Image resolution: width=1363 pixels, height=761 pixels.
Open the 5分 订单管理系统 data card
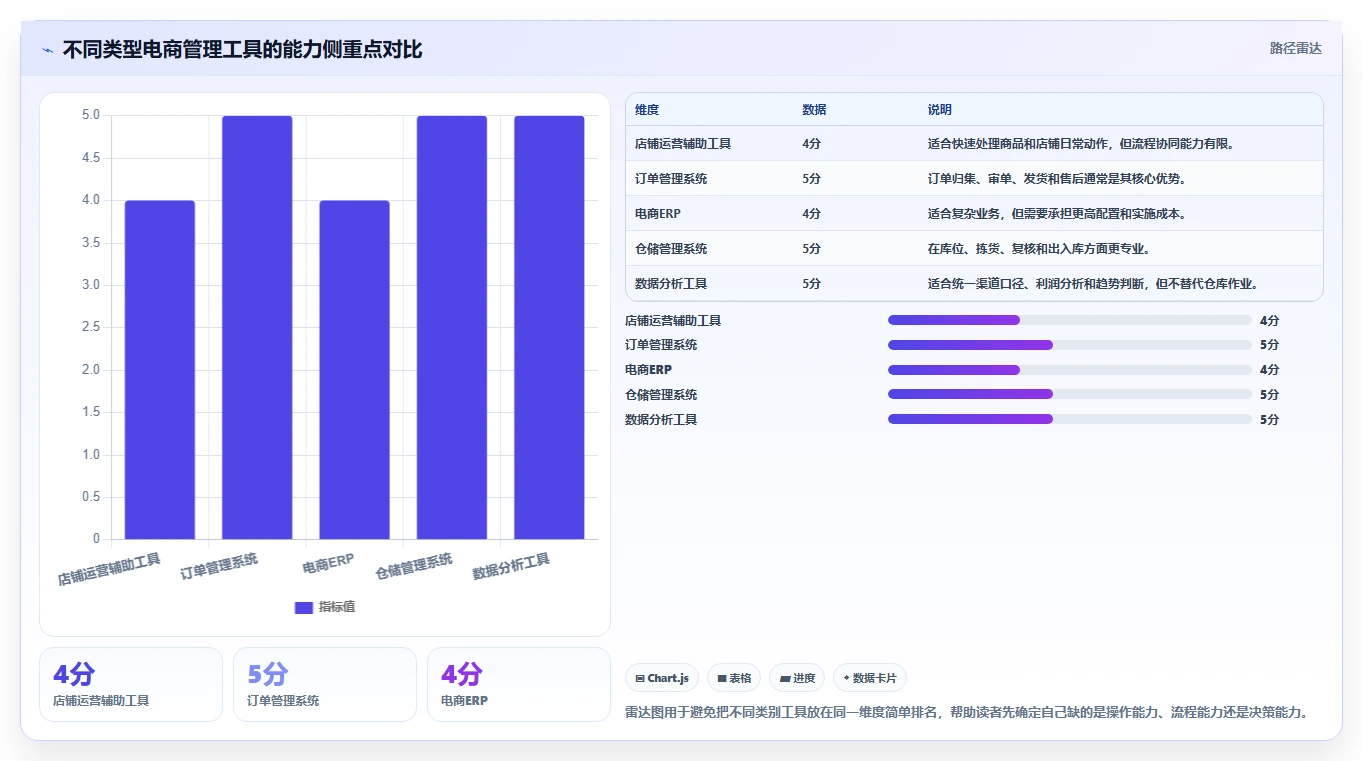[x=325, y=685]
